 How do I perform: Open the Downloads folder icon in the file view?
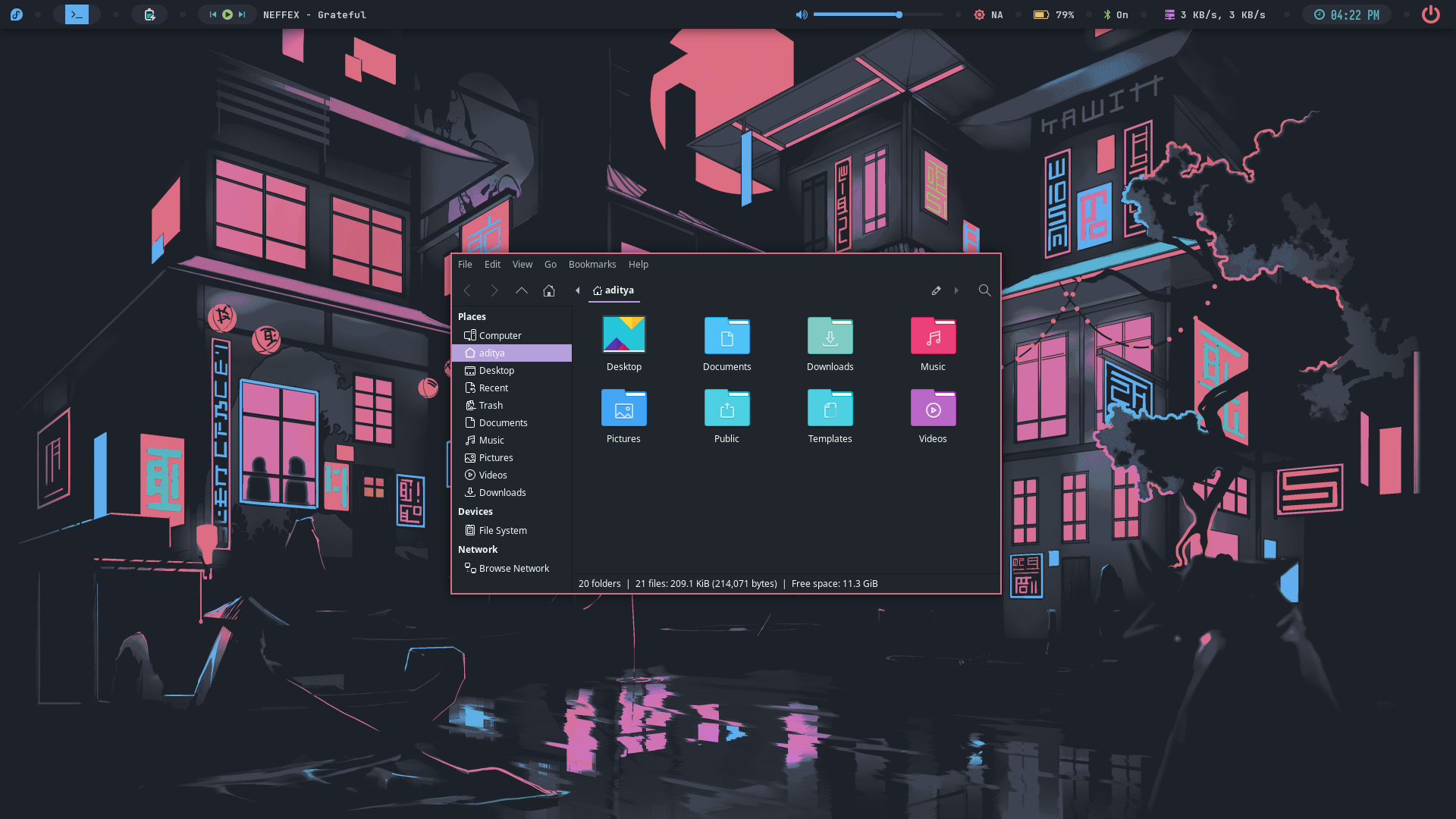click(x=830, y=335)
